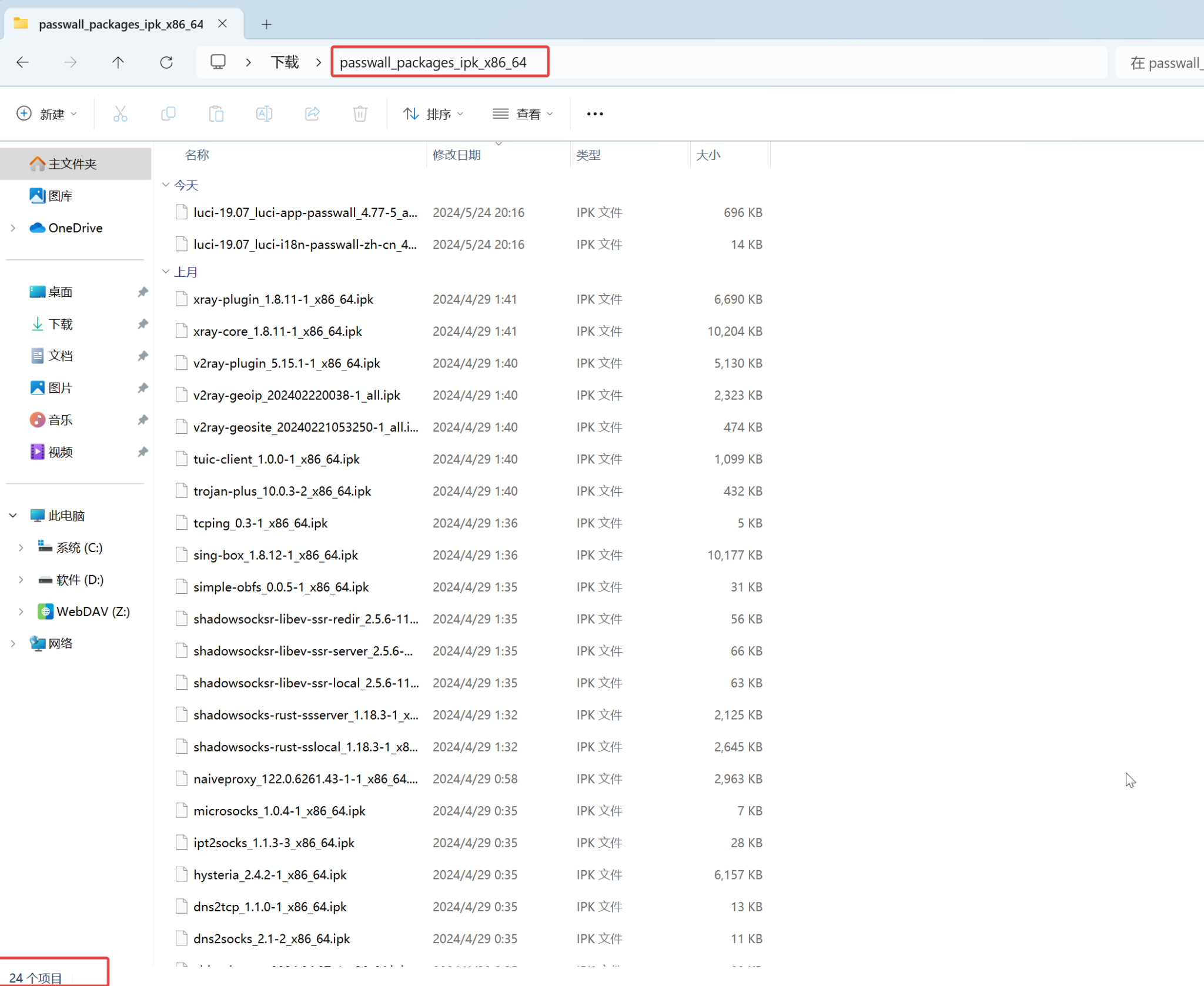Add a new tab with plus button
Image resolution: width=1204 pixels, height=986 pixels.
tap(266, 24)
